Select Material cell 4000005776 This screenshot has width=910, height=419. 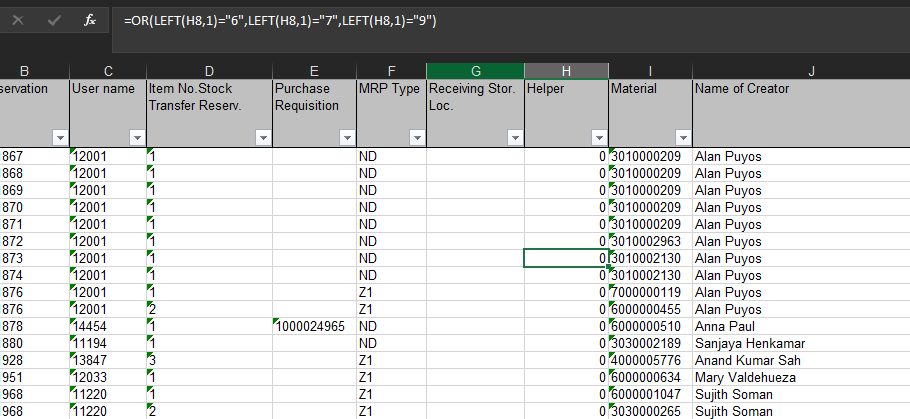pos(650,360)
